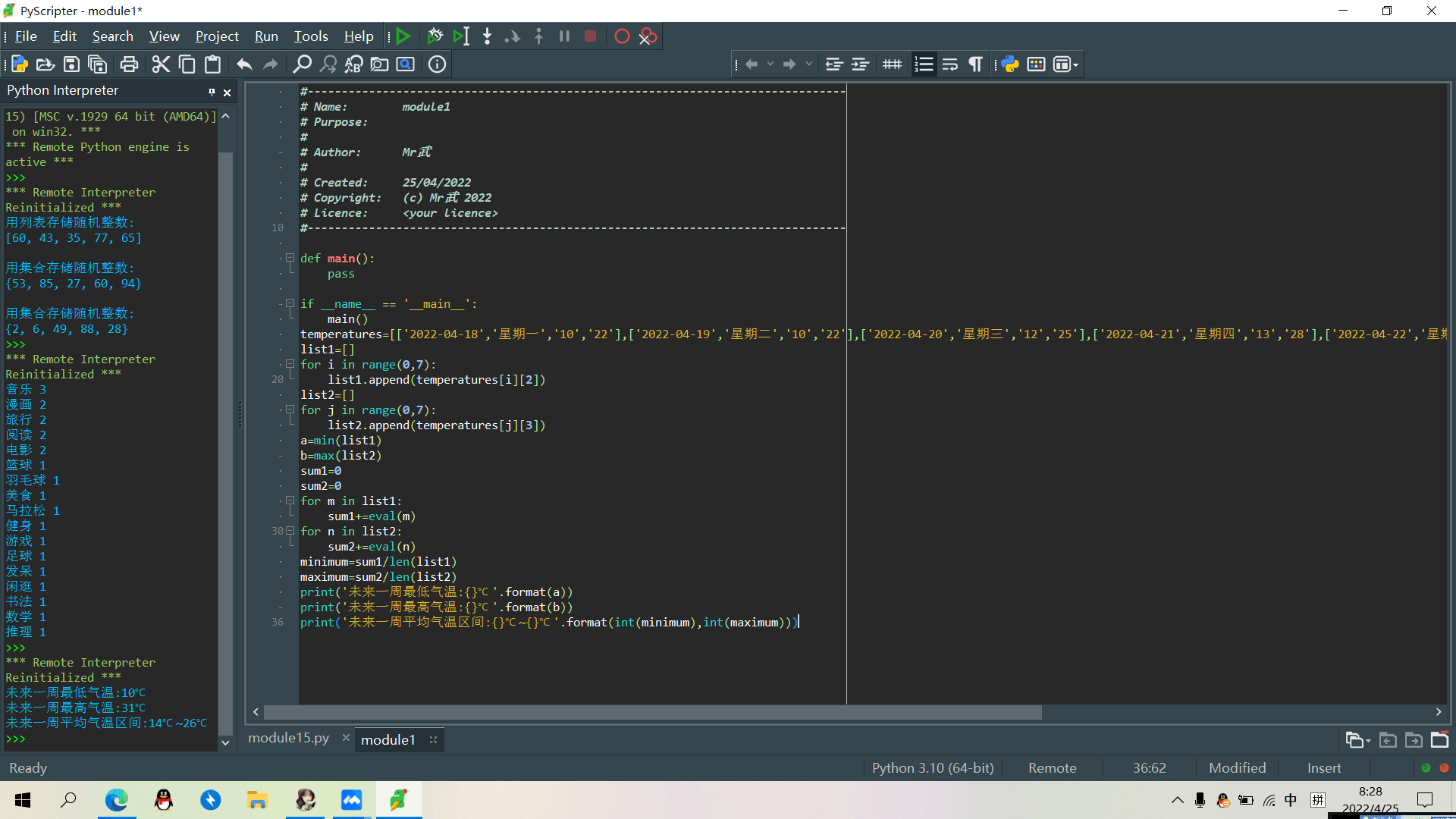Switch to module15.py tab
The height and width of the screenshot is (819, 1456).
click(x=289, y=739)
